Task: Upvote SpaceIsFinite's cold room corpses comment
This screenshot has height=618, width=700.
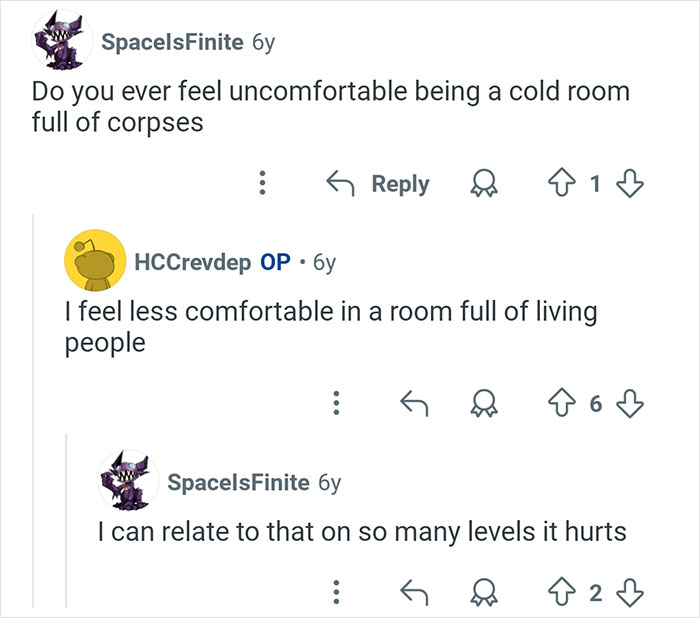Action: pos(561,184)
